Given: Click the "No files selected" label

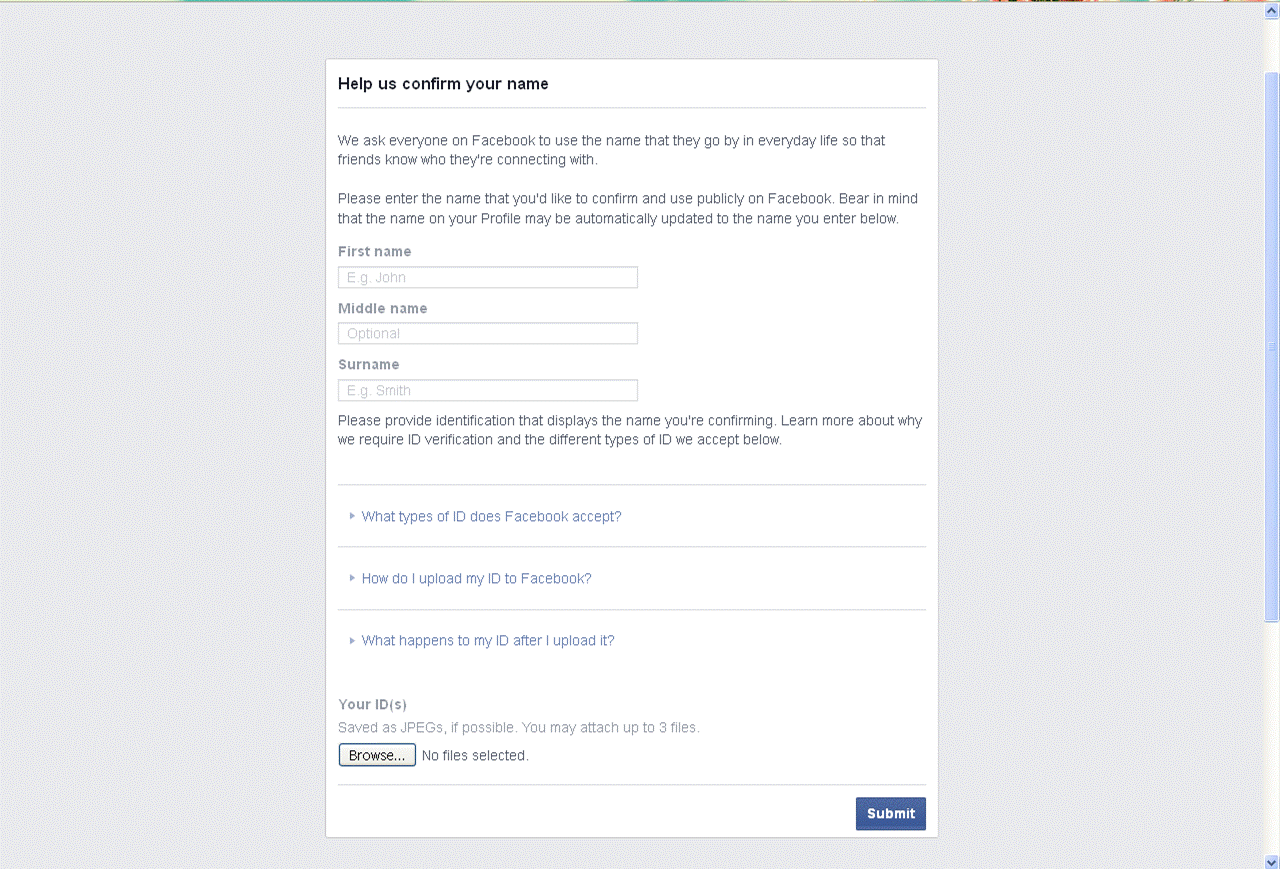Looking at the screenshot, I should point(474,755).
